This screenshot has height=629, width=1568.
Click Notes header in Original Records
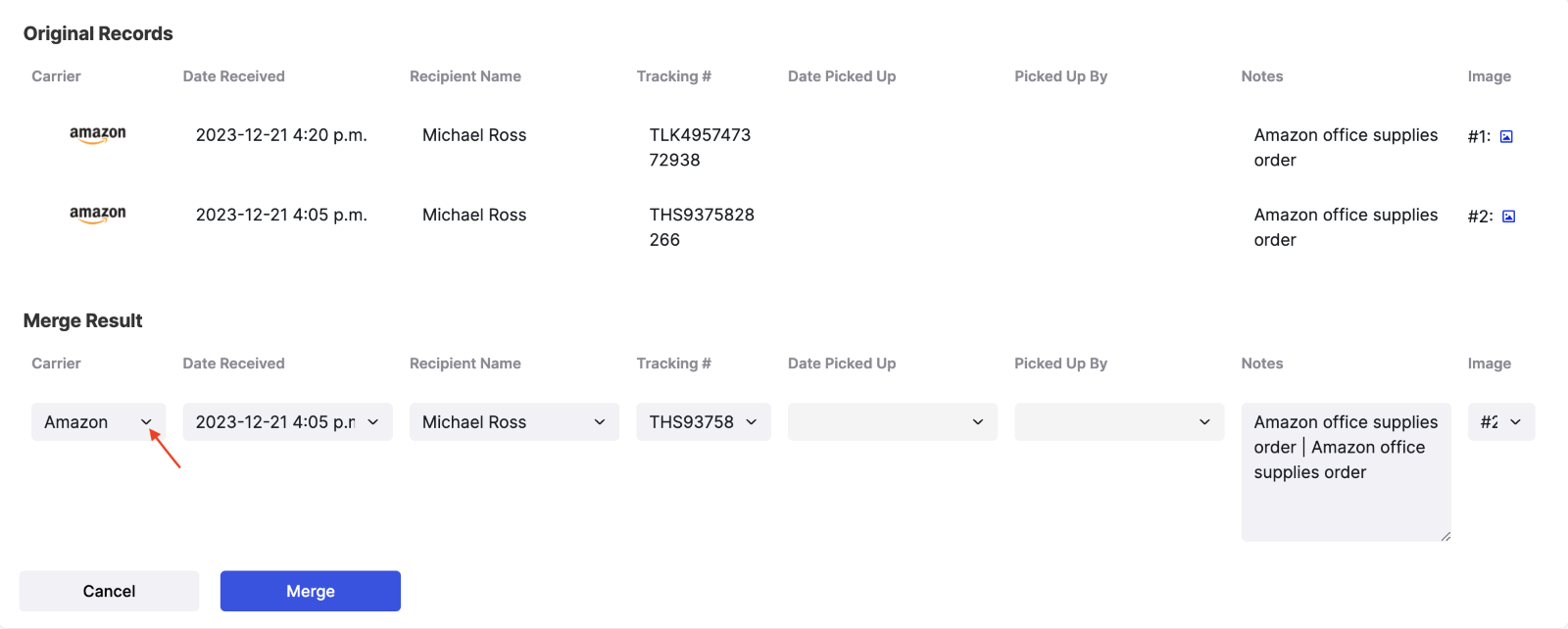pyautogui.click(x=1262, y=76)
